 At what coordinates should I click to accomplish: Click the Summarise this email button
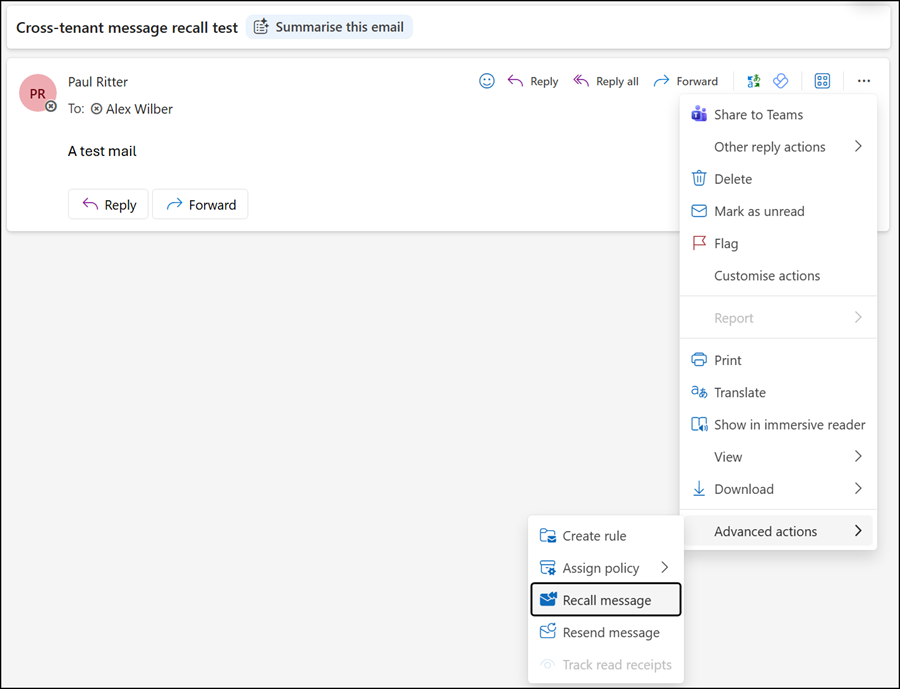329,27
